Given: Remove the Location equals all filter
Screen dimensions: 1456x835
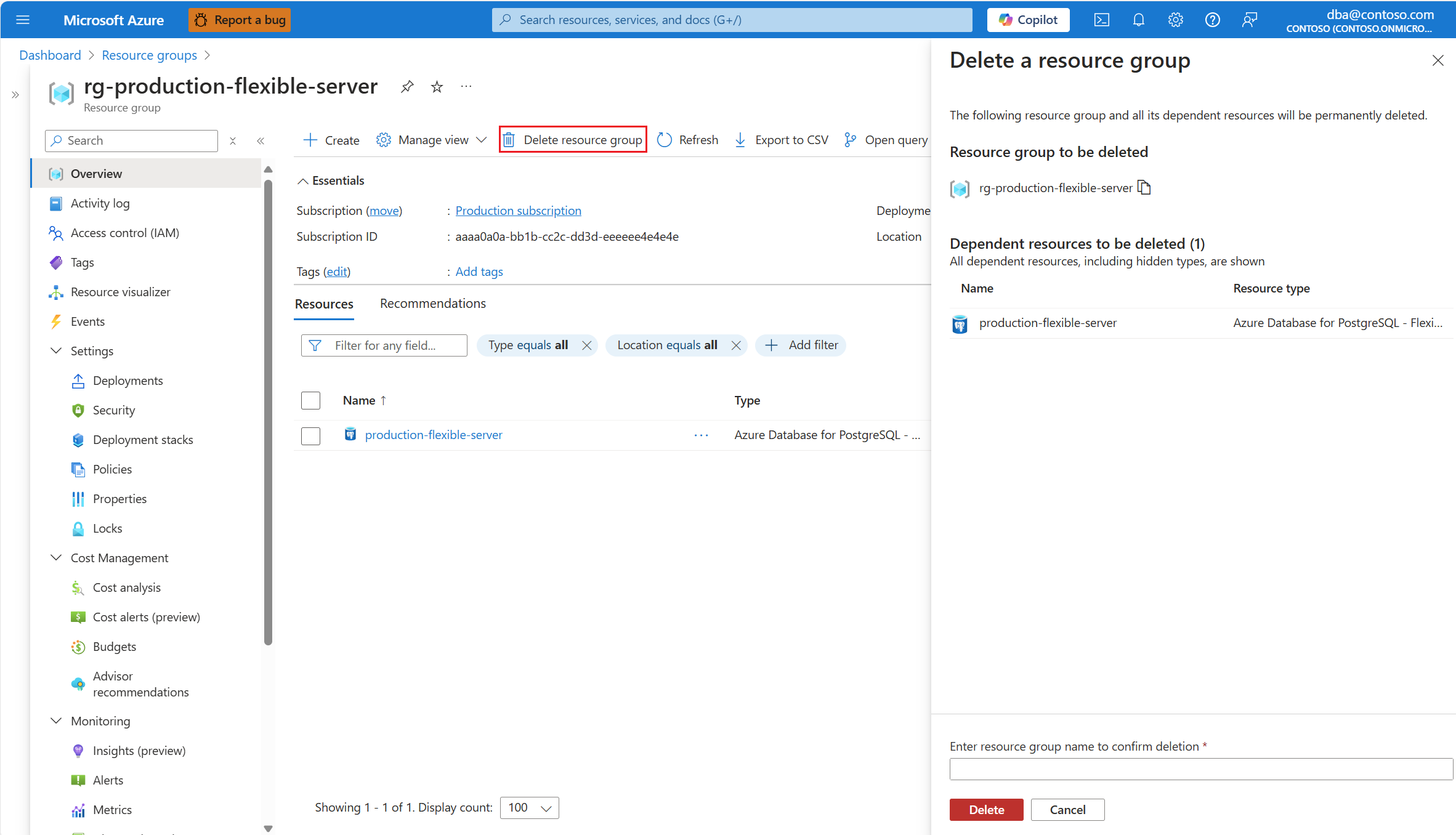Looking at the screenshot, I should 736,345.
